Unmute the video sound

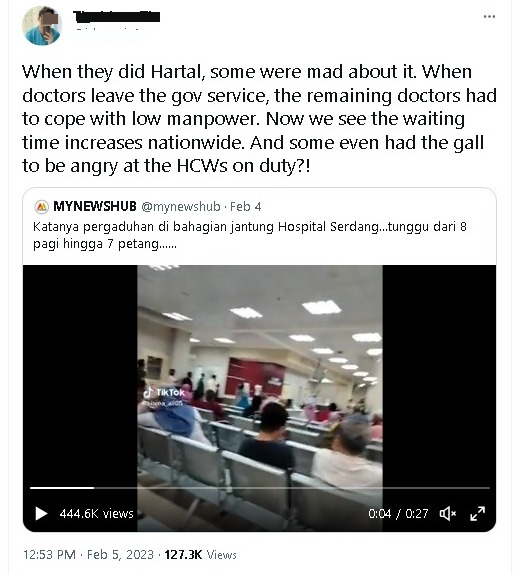pyautogui.click(x=448, y=513)
